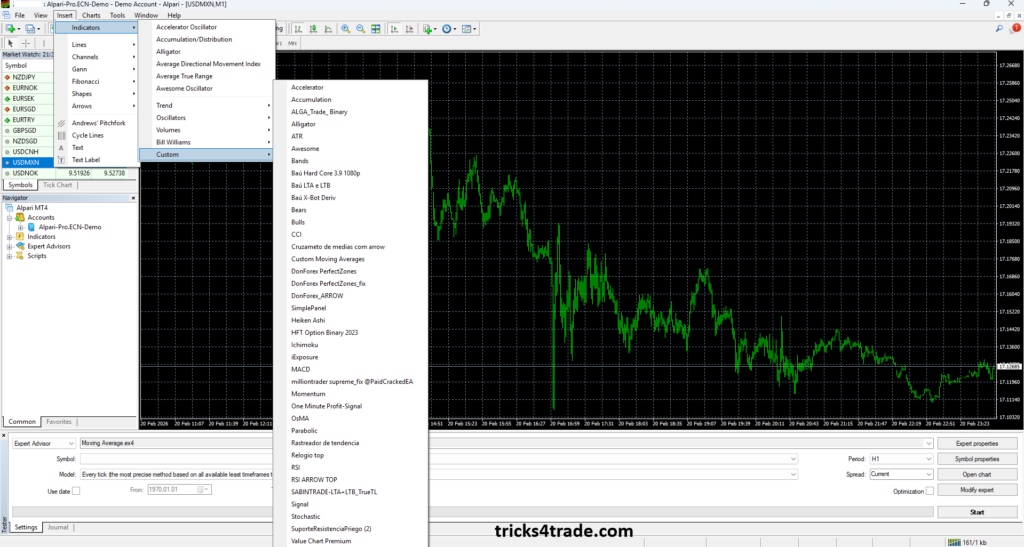Click the Modify expert button
The height and width of the screenshot is (547, 1024).
click(x=977, y=490)
